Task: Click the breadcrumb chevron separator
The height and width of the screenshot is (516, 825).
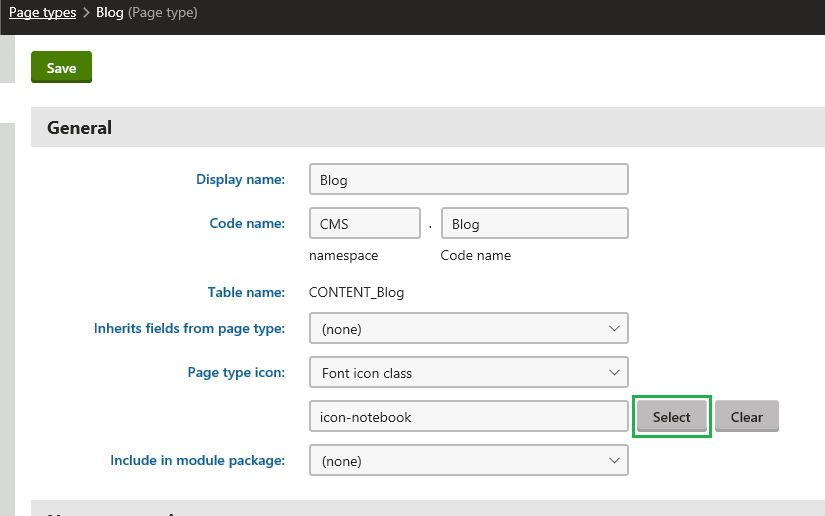Action: (x=86, y=13)
